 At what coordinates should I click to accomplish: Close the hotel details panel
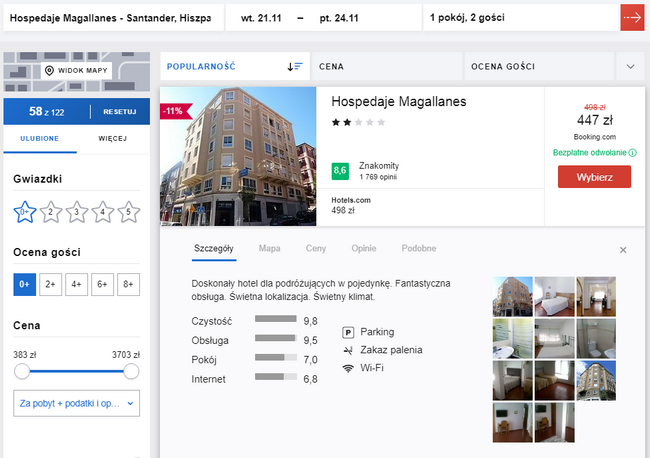coord(623,249)
